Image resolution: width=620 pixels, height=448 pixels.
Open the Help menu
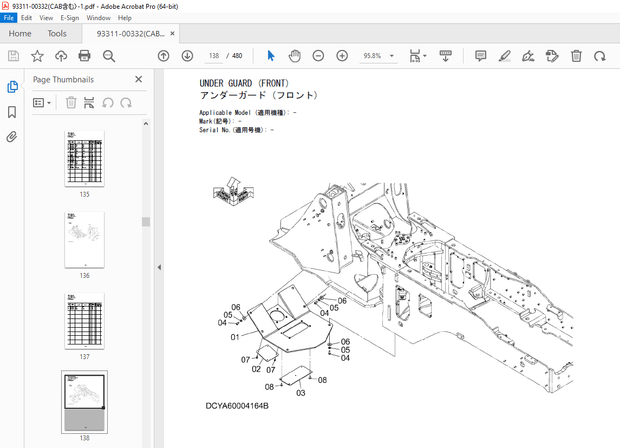pyautogui.click(x=125, y=18)
